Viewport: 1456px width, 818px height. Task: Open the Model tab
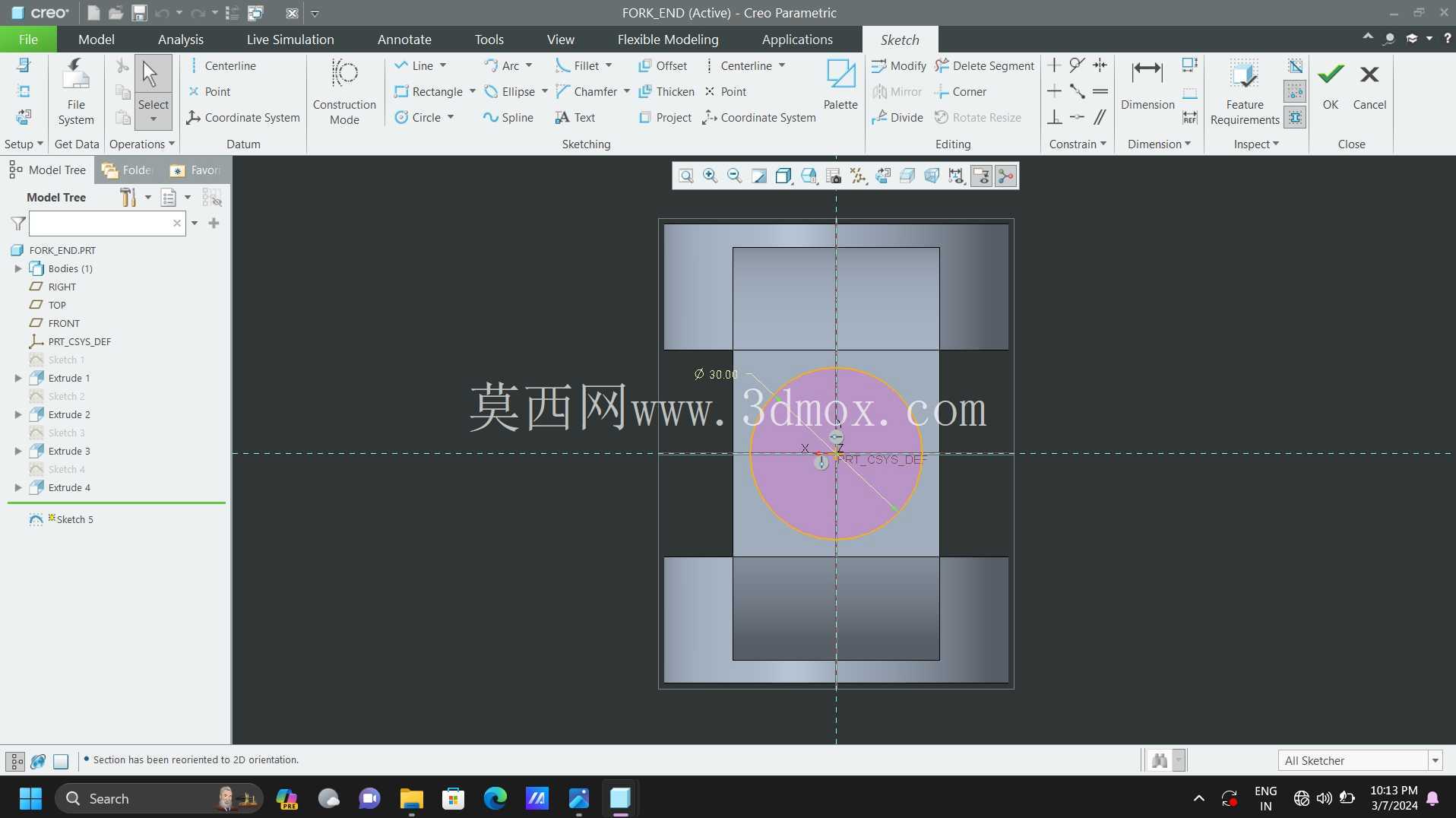[97, 40]
